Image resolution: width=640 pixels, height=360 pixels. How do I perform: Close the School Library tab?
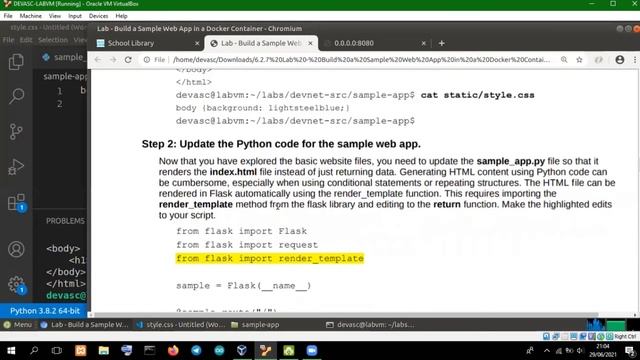point(197,43)
